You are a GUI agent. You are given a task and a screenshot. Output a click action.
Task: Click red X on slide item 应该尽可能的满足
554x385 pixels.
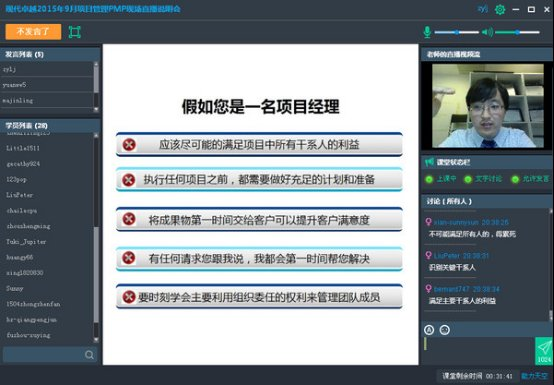point(129,144)
